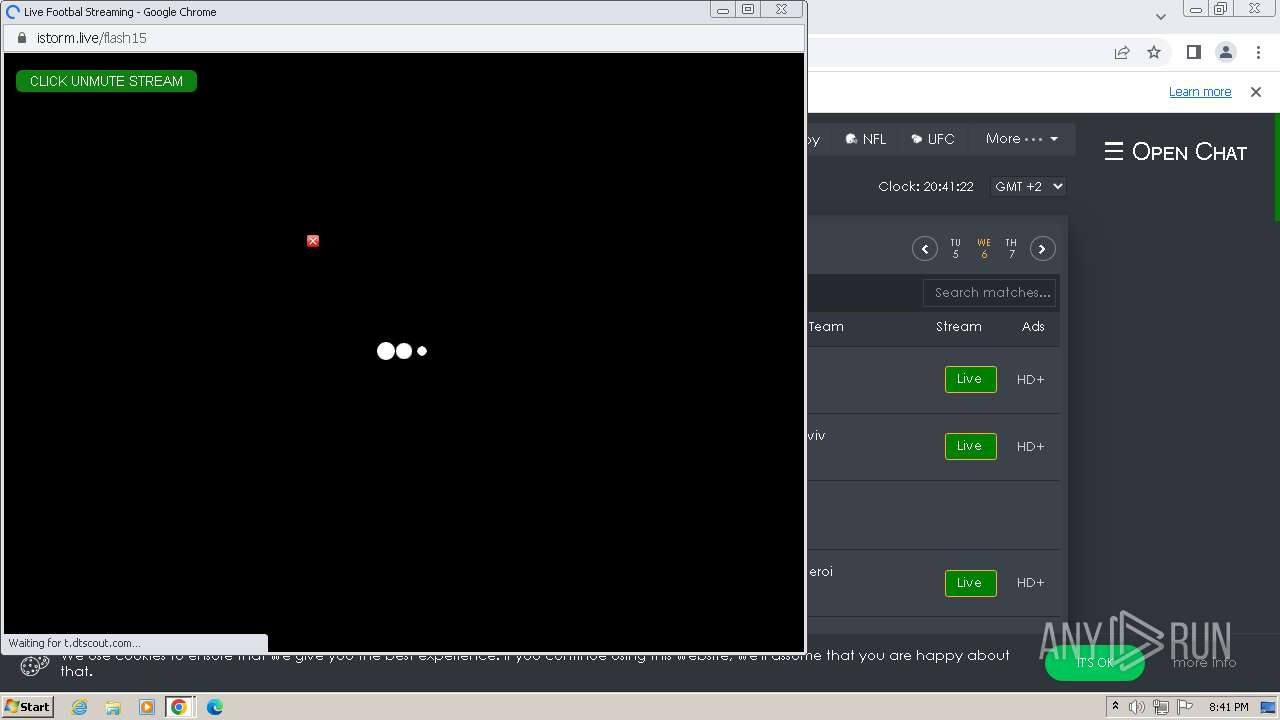Select the TU 5 date

pos(955,249)
